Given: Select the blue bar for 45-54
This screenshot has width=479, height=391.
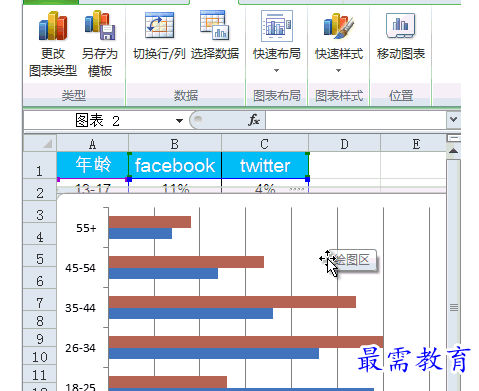Looking at the screenshot, I should (x=163, y=273).
